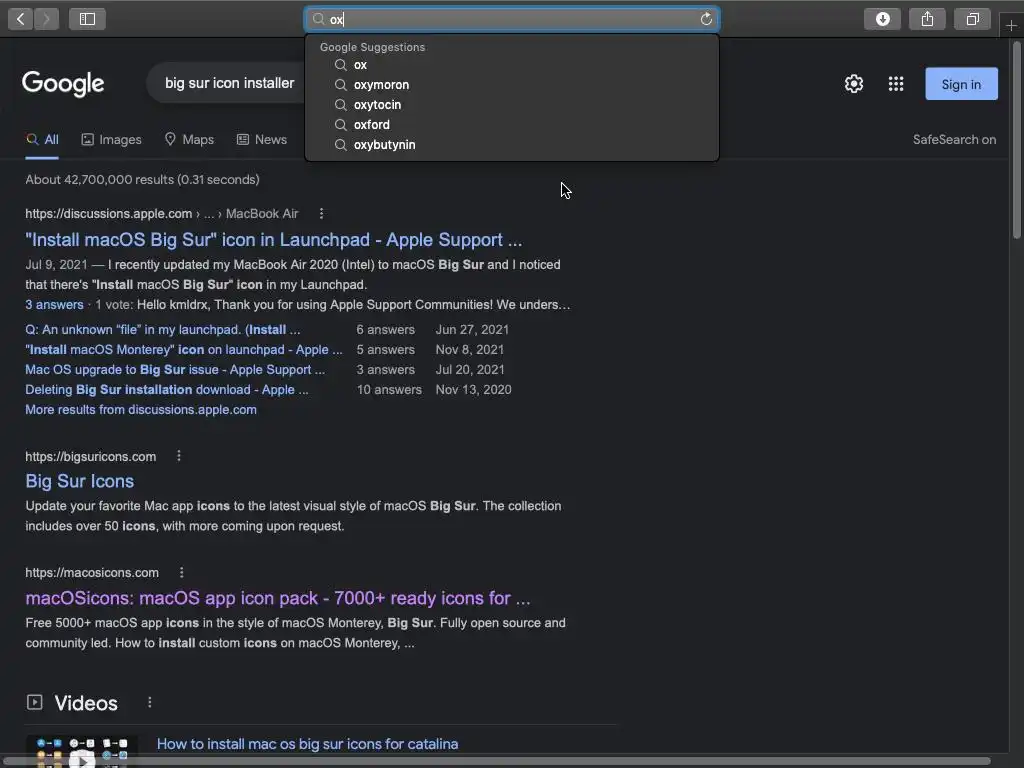The width and height of the screenshot is (1024, 768).
Task: Click the Google logo
Action: click(x=63, y=84)
